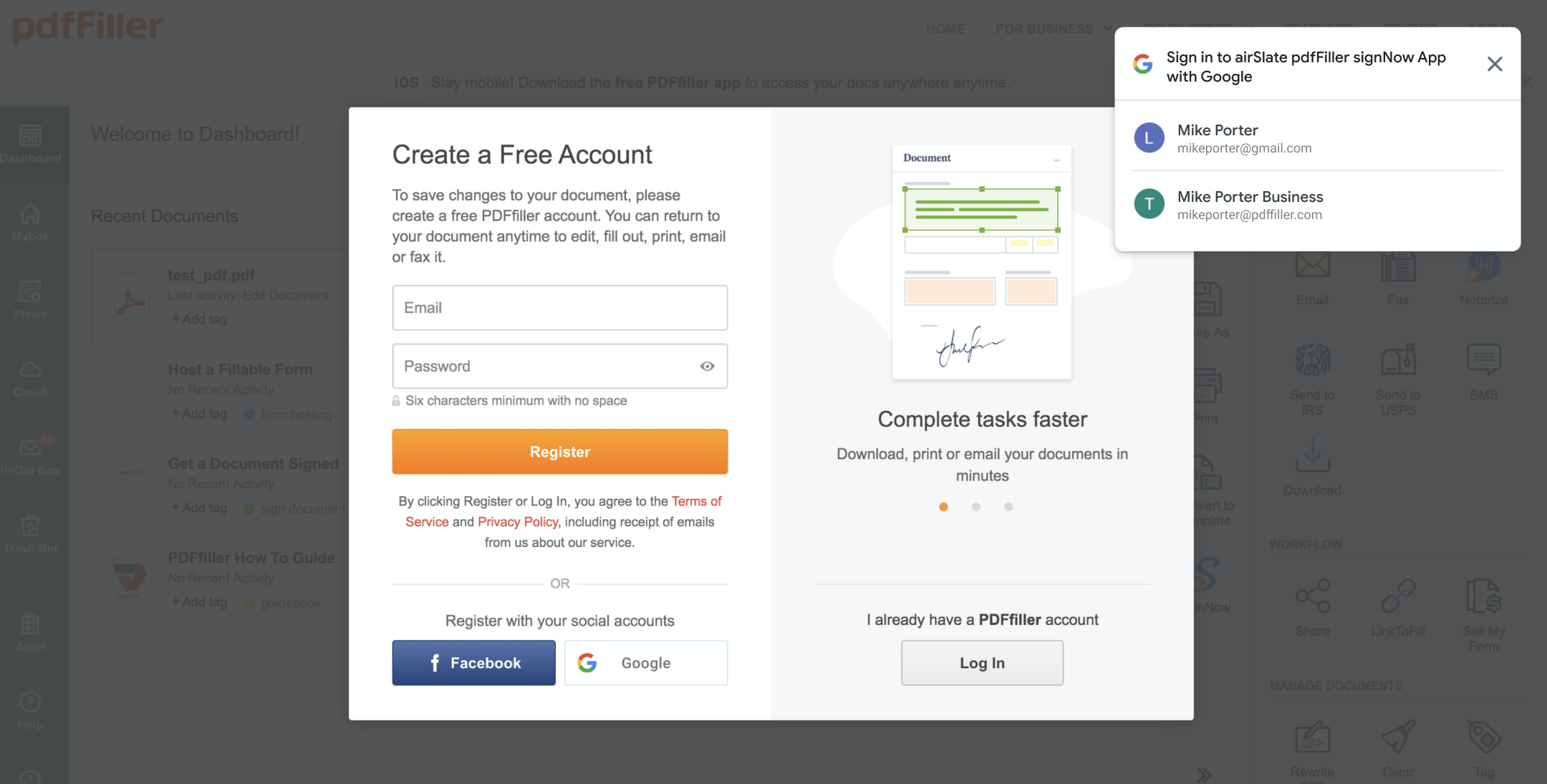The height and width of the screenshot is (784, 1547).
Task: Click the Download icon in right panel
Action: pyautogui.click(x=1312, y=456)
